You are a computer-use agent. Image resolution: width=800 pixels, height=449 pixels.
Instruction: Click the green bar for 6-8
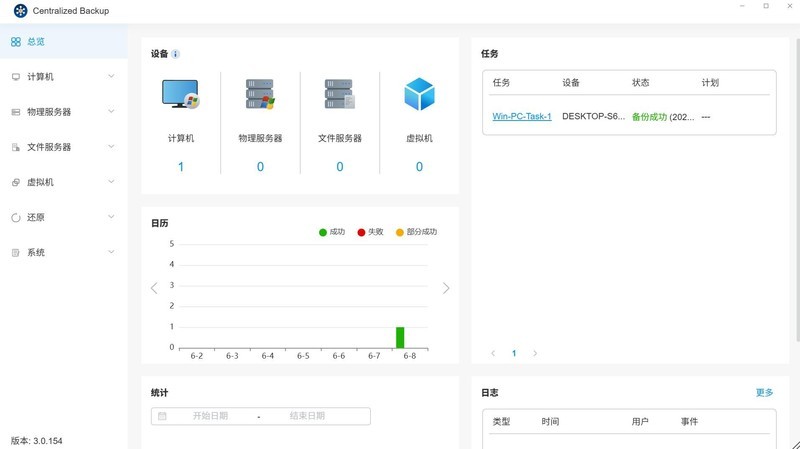point(400,338)
